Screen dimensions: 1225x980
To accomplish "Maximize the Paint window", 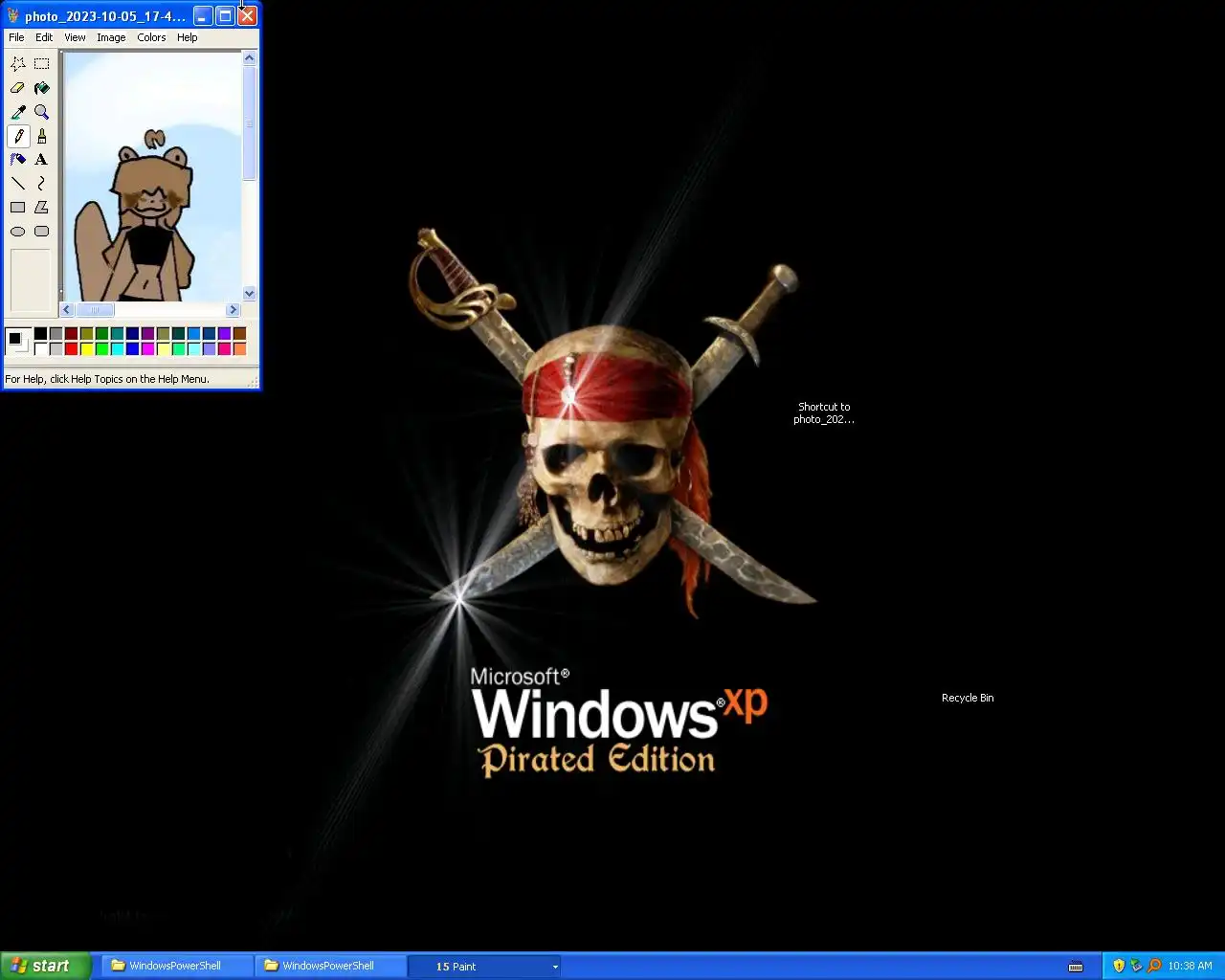I will click(x=225, y=16).
